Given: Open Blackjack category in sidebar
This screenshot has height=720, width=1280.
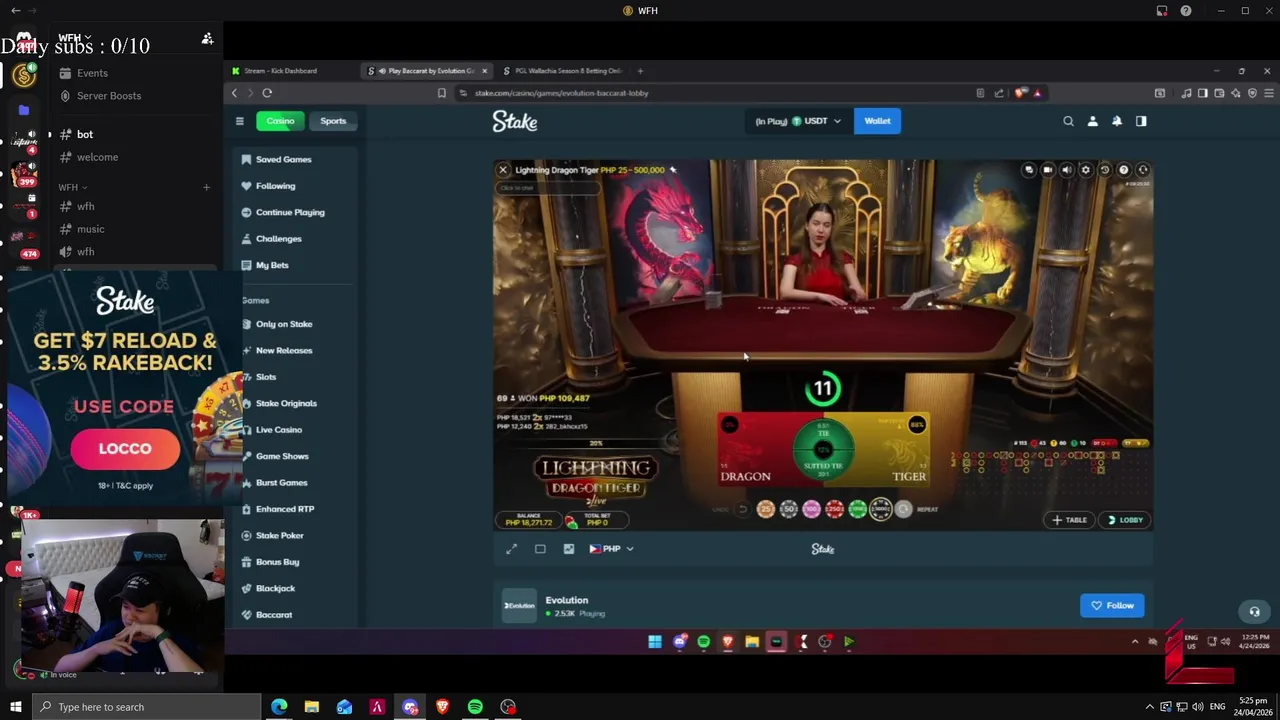Looking at the screenshot, I should point(275,588).
